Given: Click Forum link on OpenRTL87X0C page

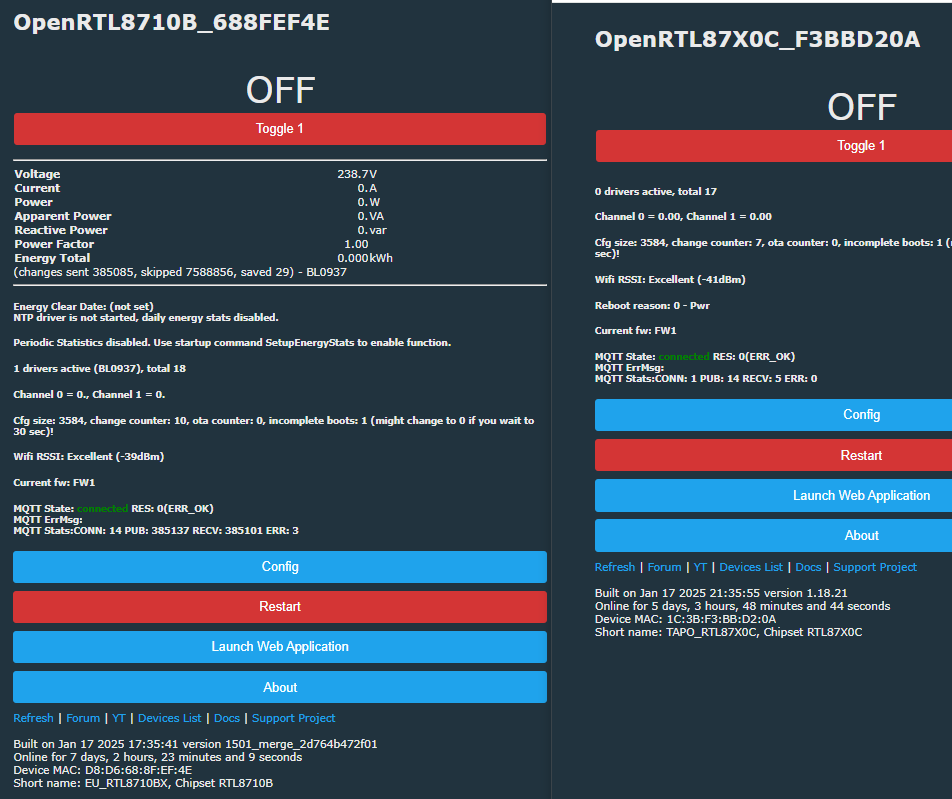Looking at the screenshot, I should tap(664, 567).
